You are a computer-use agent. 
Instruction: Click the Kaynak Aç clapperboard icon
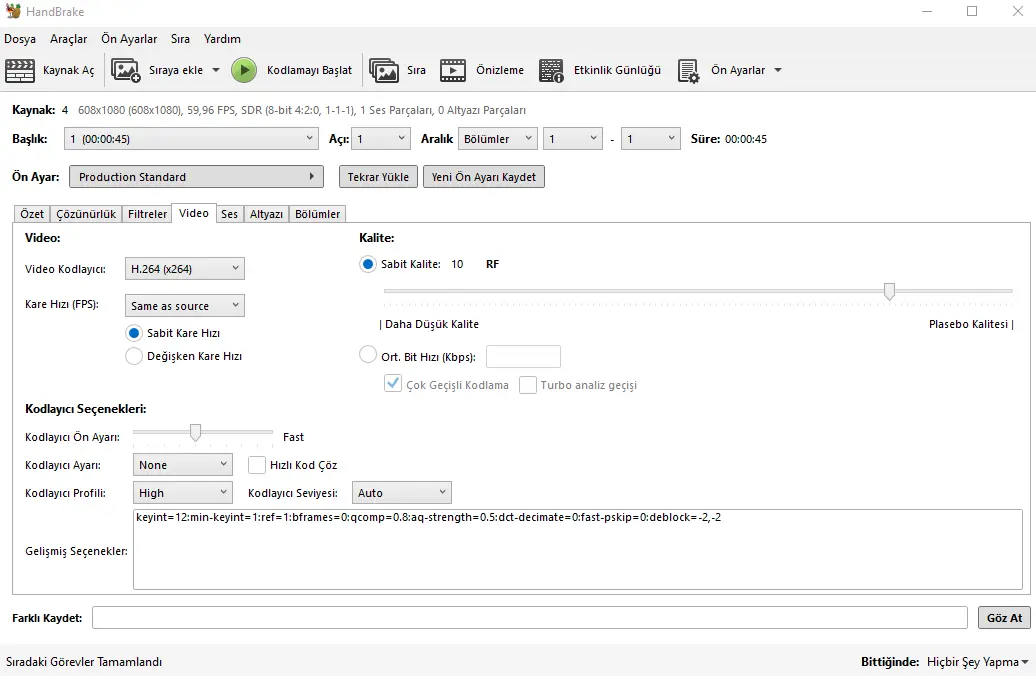click(x=20, y=70)
